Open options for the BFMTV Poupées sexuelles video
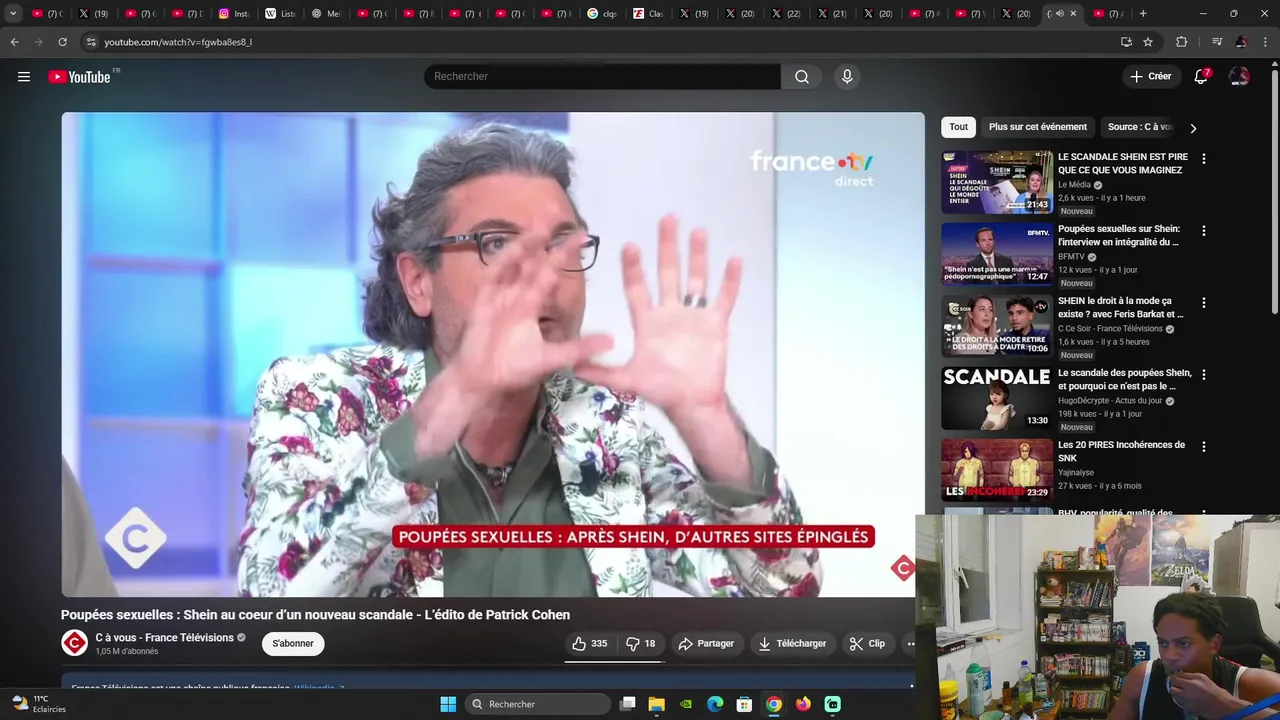This screenshot has width=1280, height=720. [1203, 231]
